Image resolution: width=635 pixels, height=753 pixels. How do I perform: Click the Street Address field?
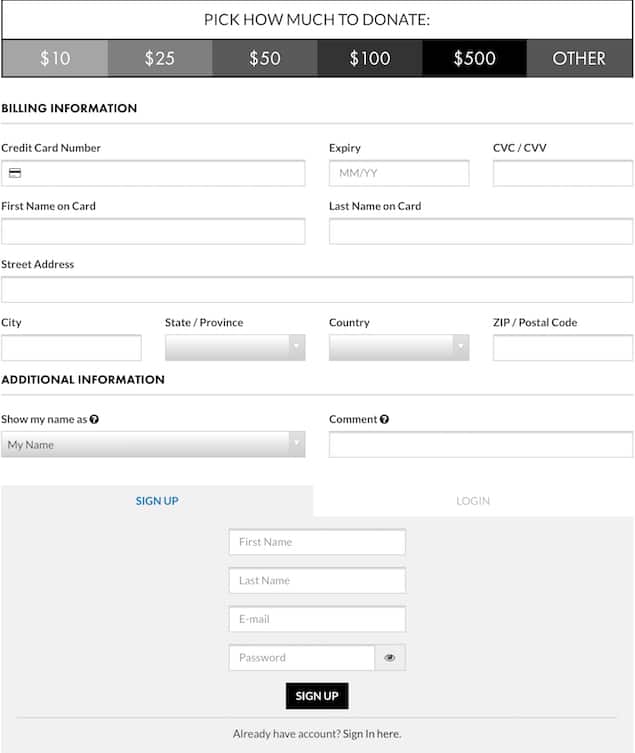317,290
